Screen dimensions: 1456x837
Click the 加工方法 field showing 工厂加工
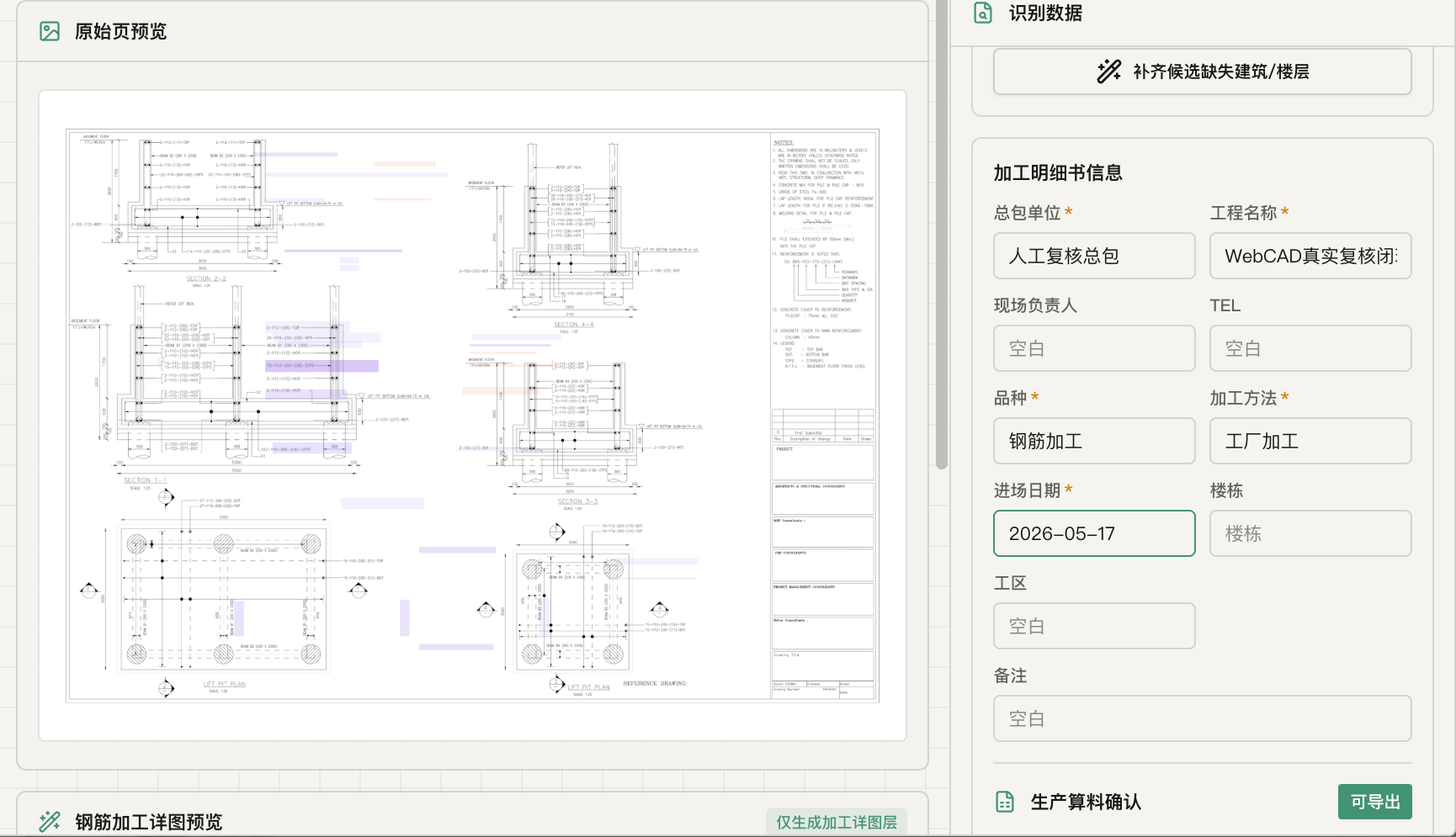[x=1310, y=441]
